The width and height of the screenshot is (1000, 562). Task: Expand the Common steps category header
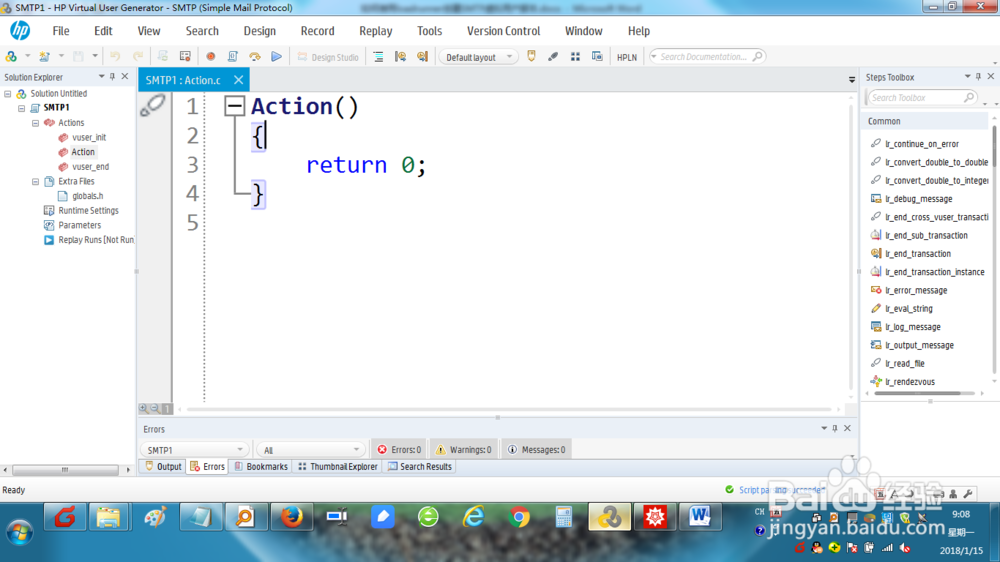pos(925,121)
